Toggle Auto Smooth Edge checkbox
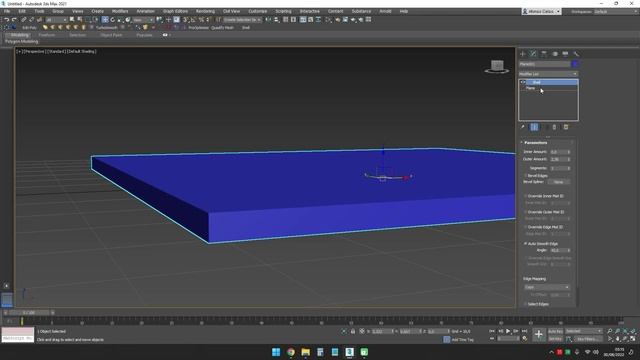Viewport: 640px width, 360px height. (526, 244)
